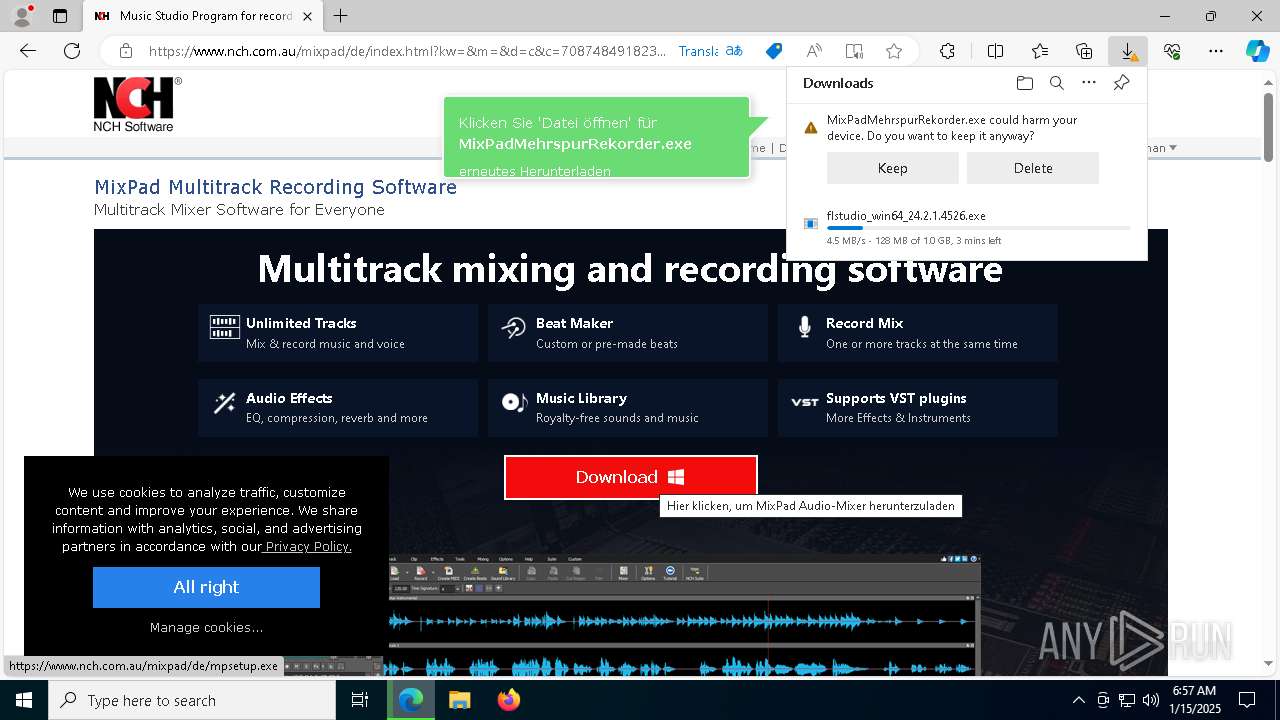The height and width of the screenshot is (720, 1280).
Task: Open the Windows Start menu
Action: click(24, 700)
